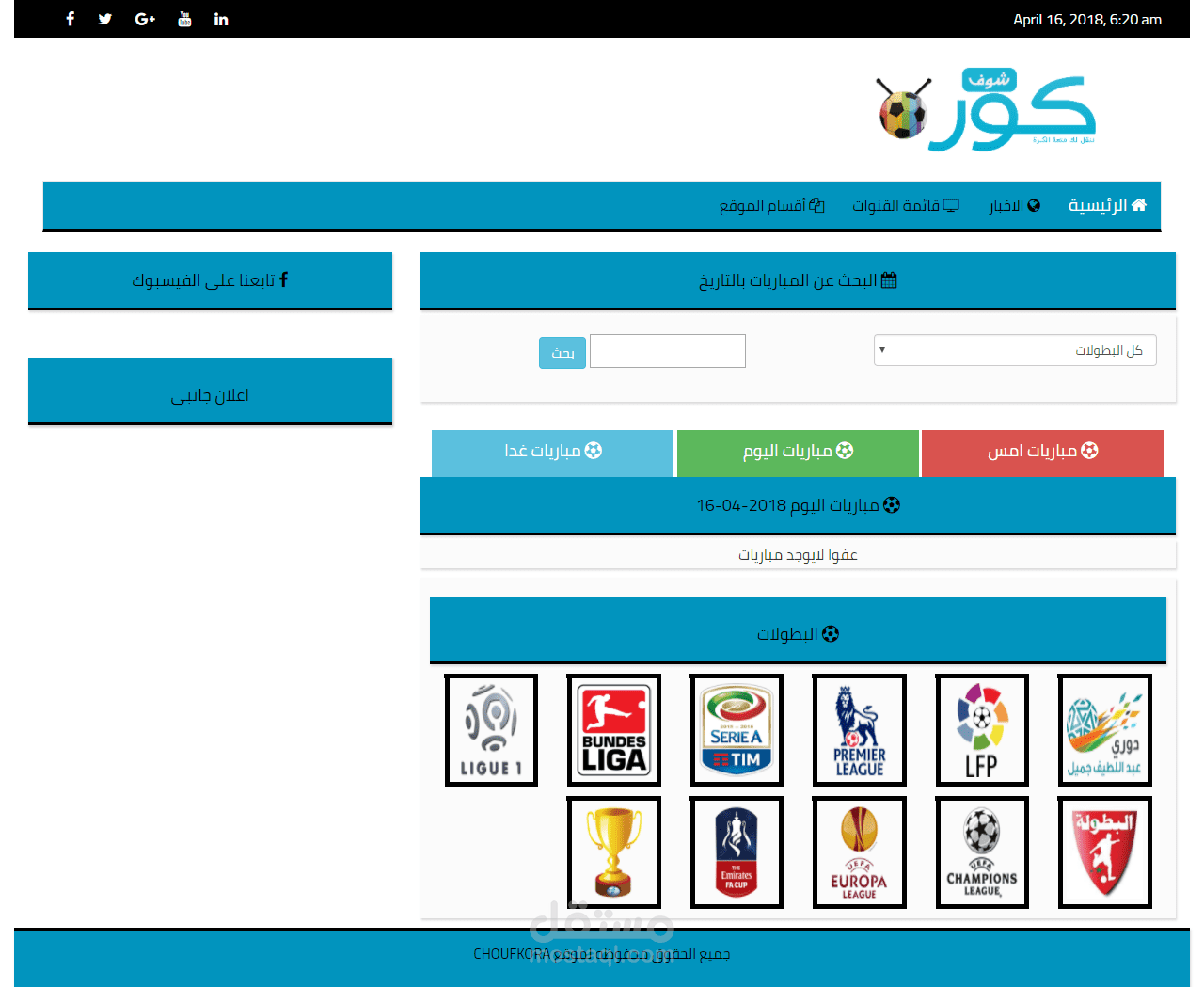Select the Emirates FA Cup logo

(737, 852)
